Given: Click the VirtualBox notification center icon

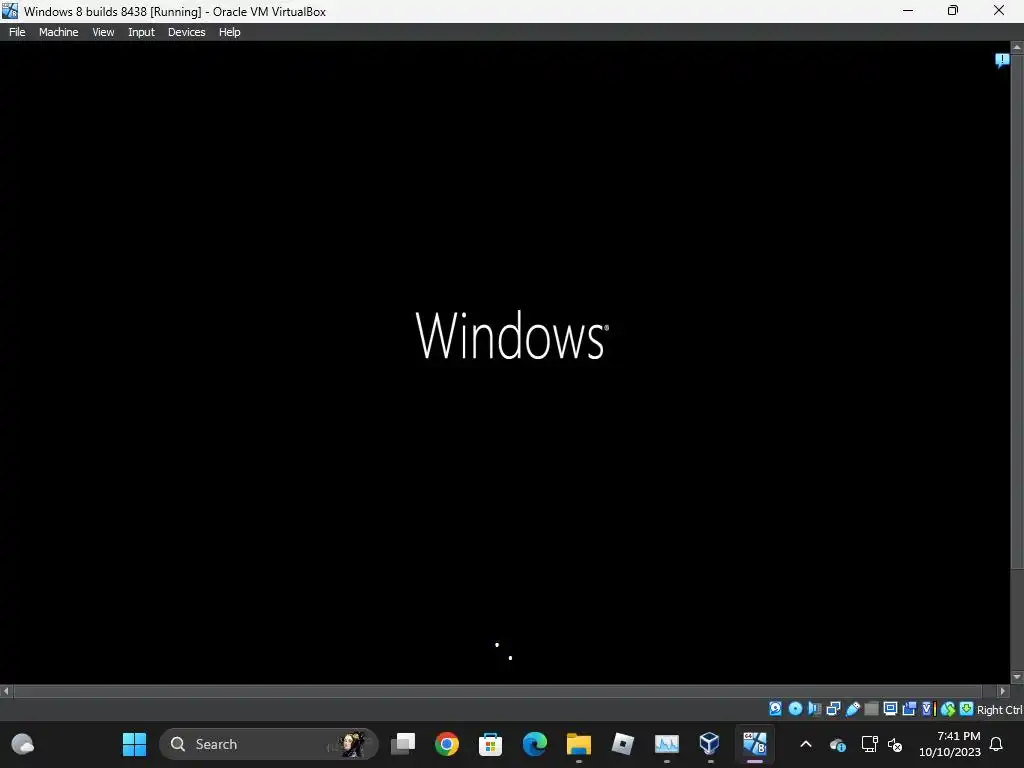Looking at the screenshot, I should [1002, 61].
